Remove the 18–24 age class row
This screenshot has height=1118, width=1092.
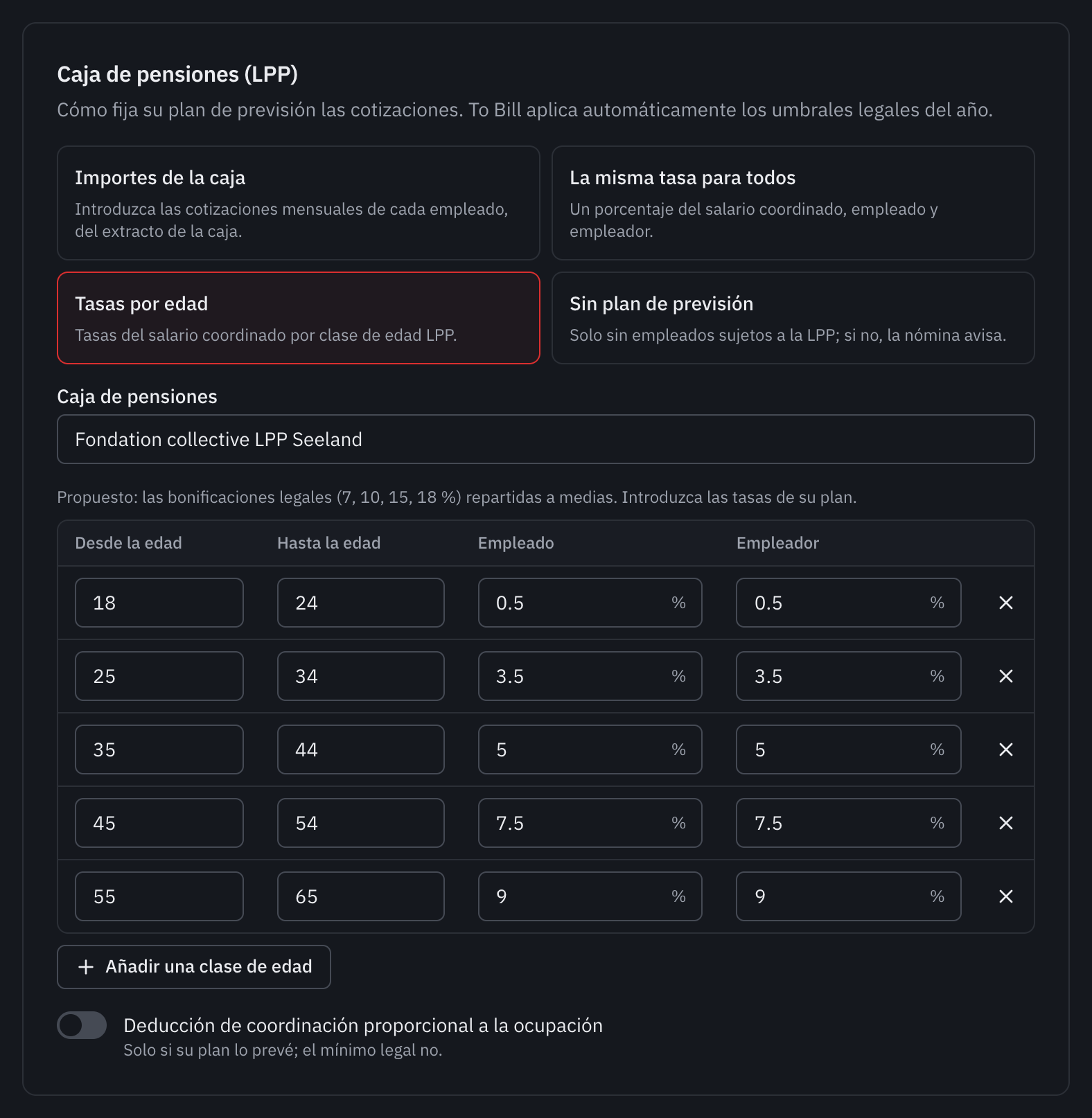[1005, 603]
